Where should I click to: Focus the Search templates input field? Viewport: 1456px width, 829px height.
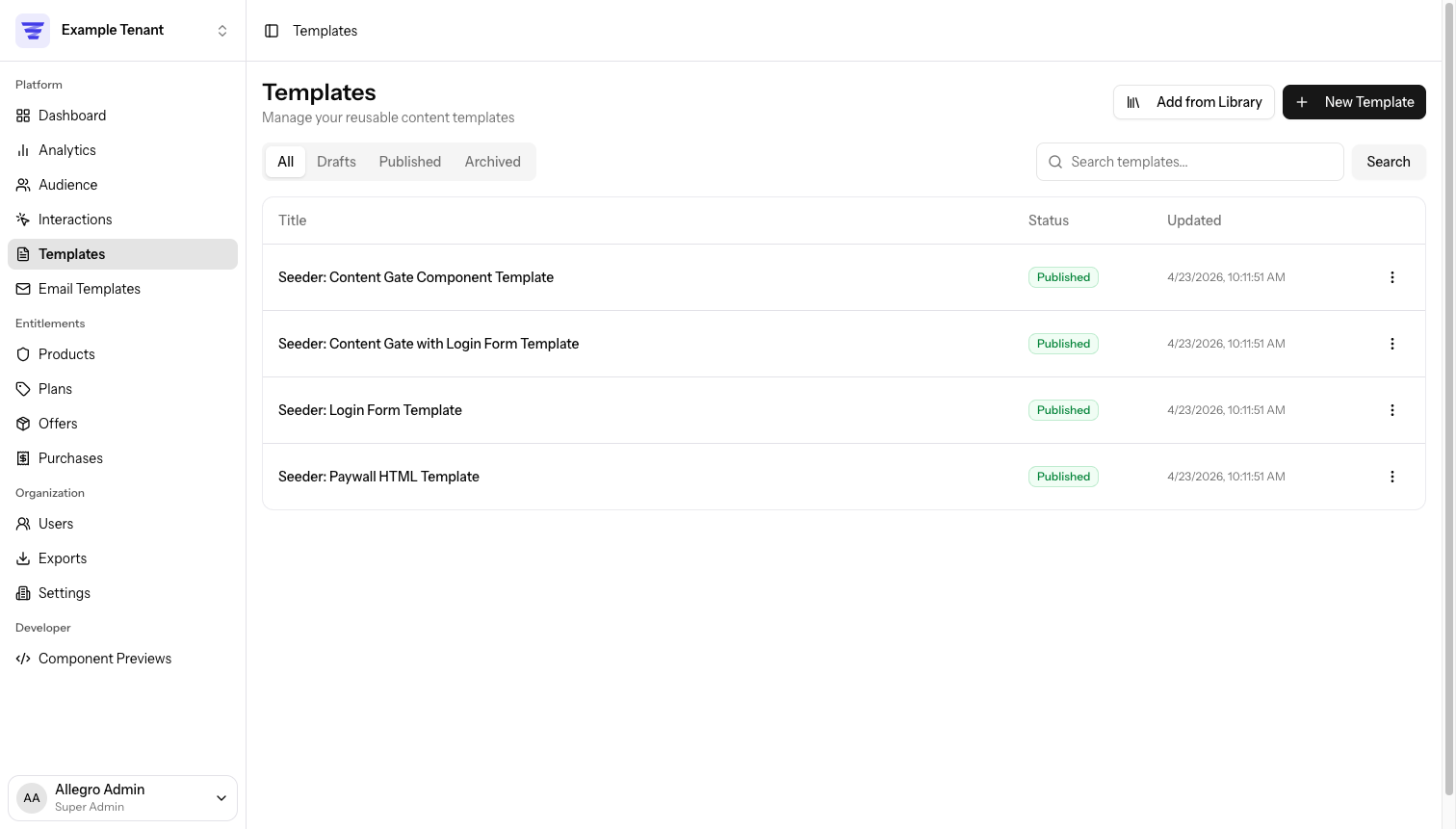pyautogui.click(x=1190, y=162)
